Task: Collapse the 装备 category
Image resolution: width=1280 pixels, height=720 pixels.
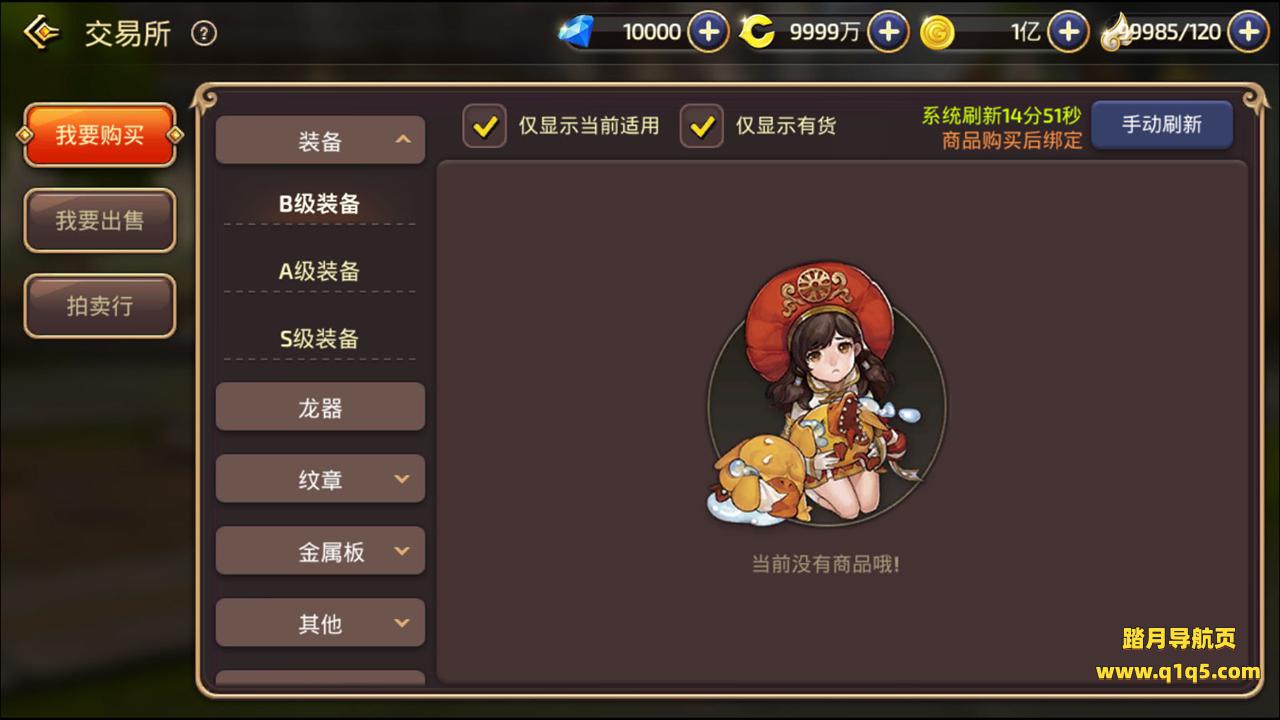Action: (x=320, y=140)
